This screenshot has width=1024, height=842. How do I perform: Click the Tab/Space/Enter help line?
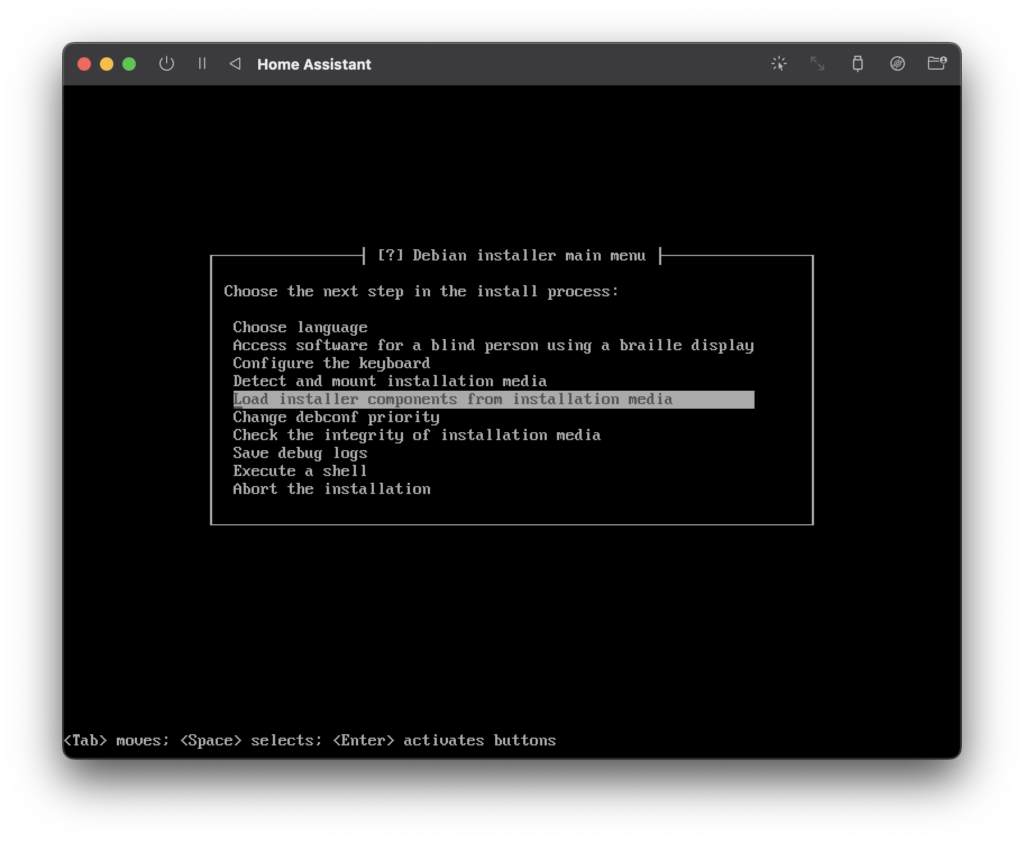point(310,740)
